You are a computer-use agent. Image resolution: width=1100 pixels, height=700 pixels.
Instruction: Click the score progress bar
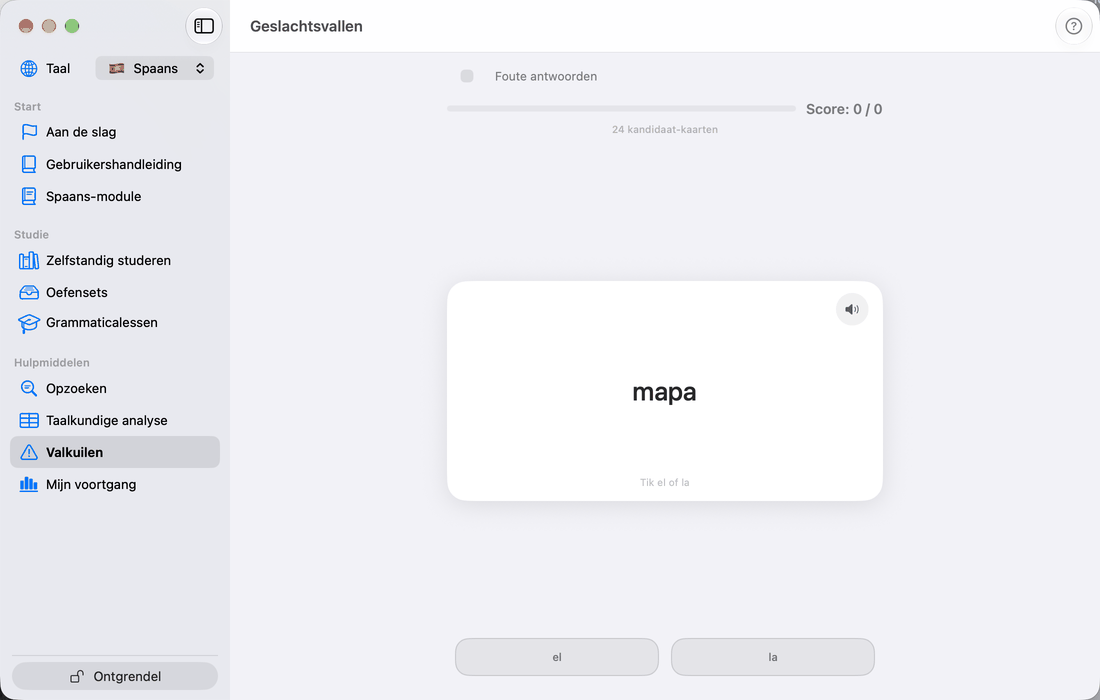(x=622, y=109)
